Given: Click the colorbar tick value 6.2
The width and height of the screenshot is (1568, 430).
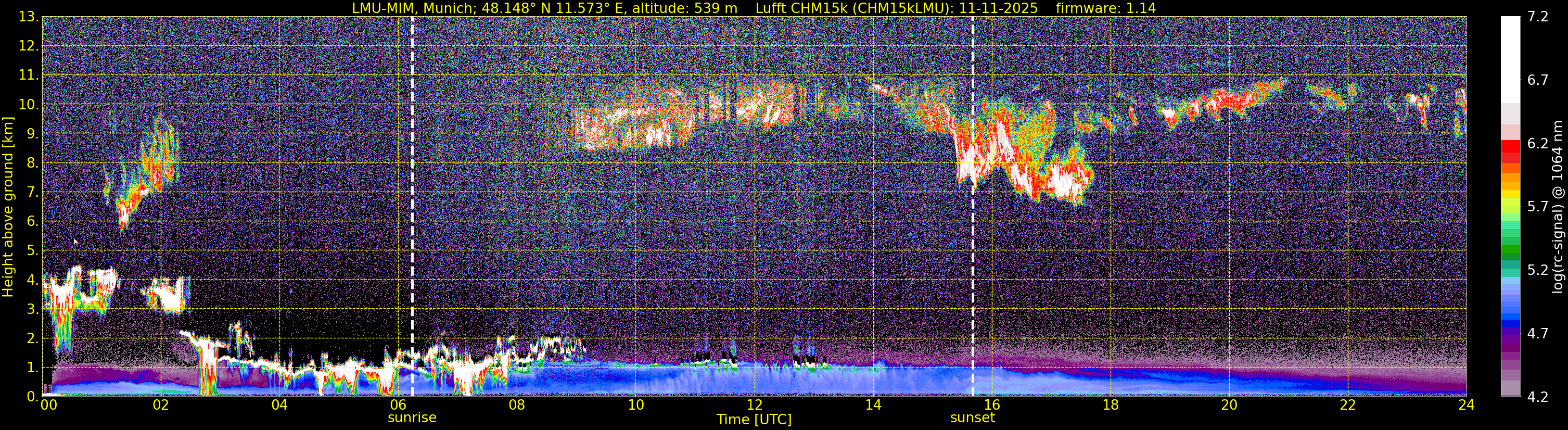Looking at the screenshot, I should tap(1538, 144).
